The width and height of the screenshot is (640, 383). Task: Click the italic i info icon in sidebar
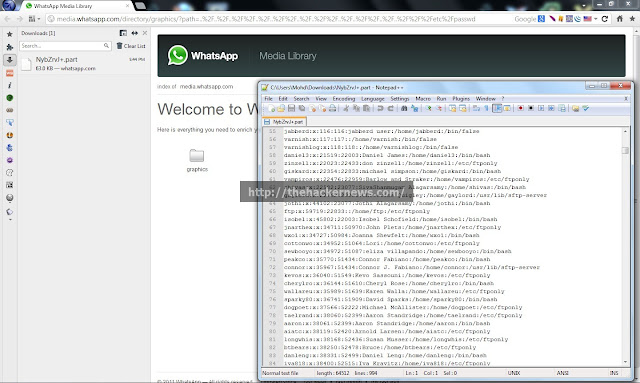(x=10, y=85)
